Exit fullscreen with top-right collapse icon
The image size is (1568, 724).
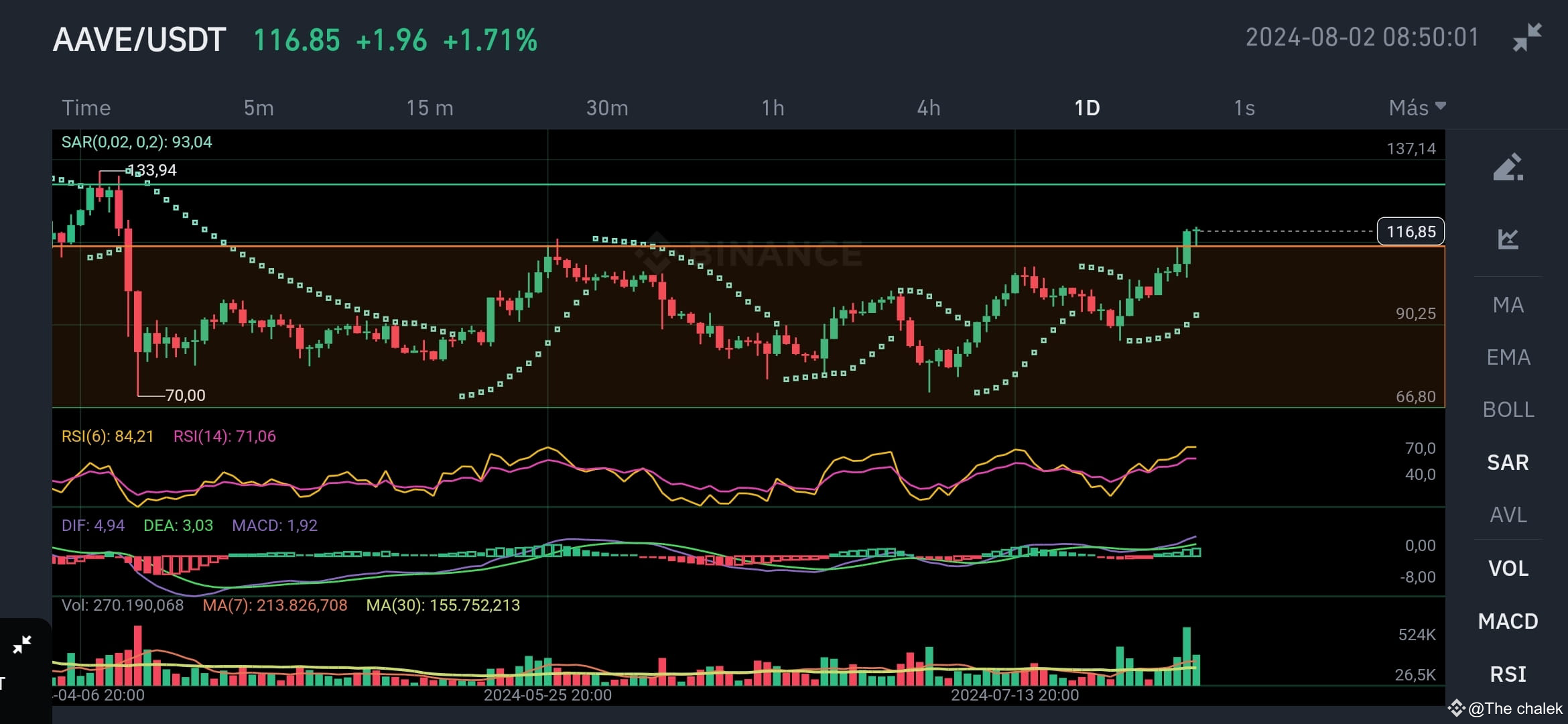point(1527,37)
